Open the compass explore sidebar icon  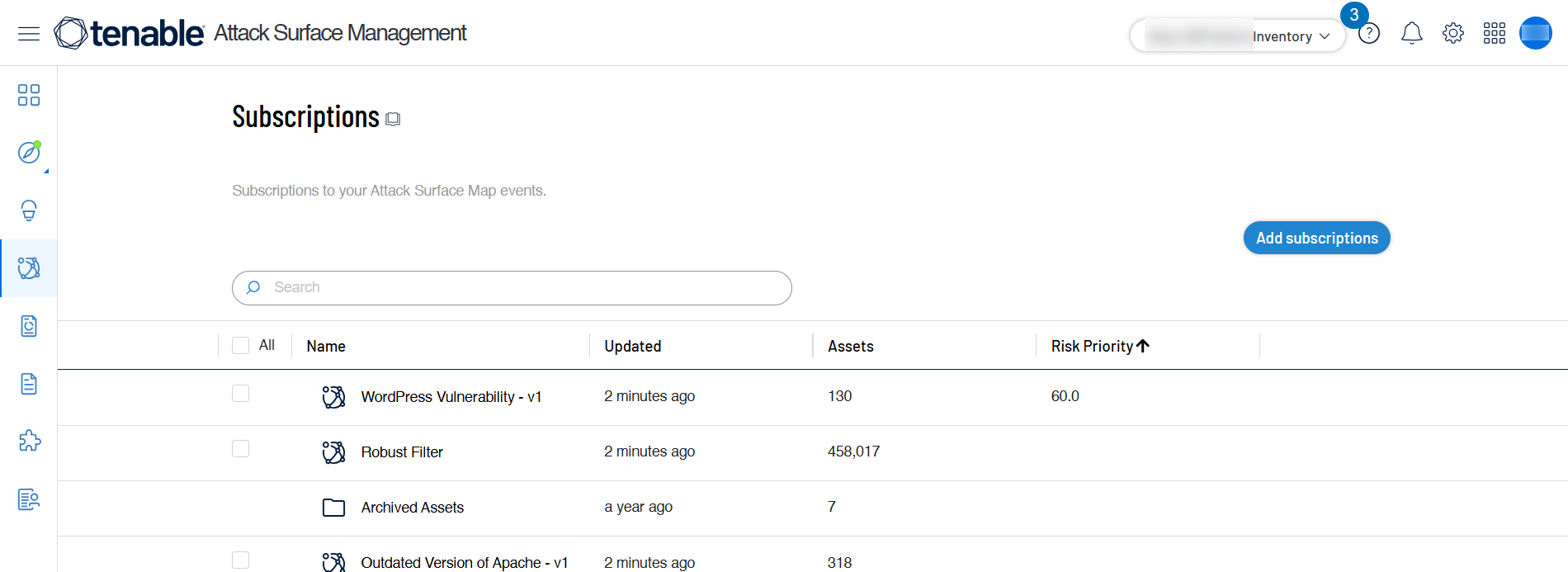pyautogui.click(x=29, y=153)
